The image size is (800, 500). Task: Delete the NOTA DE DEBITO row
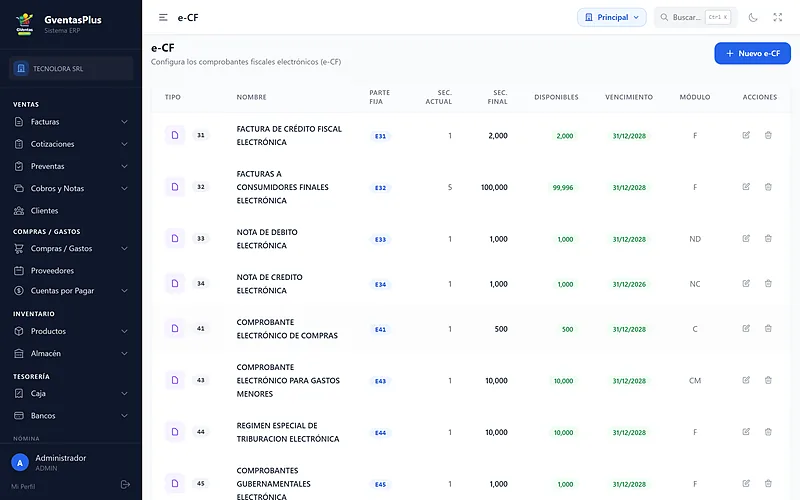point(768,238)
